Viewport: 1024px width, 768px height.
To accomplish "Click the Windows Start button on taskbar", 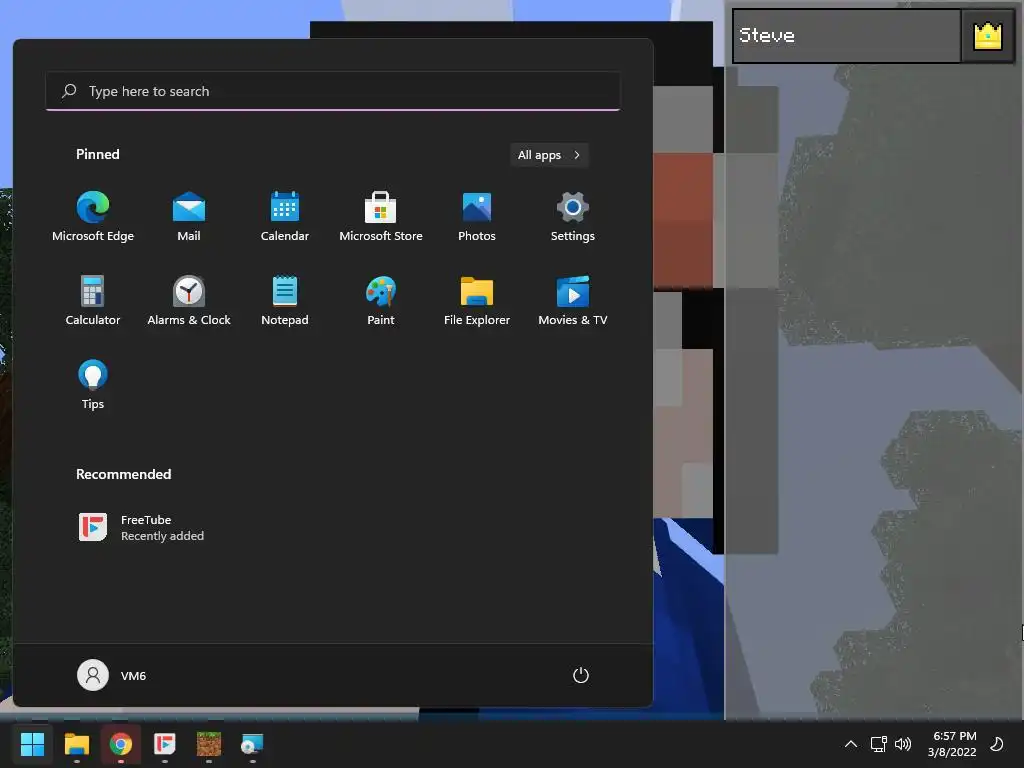I will pos(32,744).
